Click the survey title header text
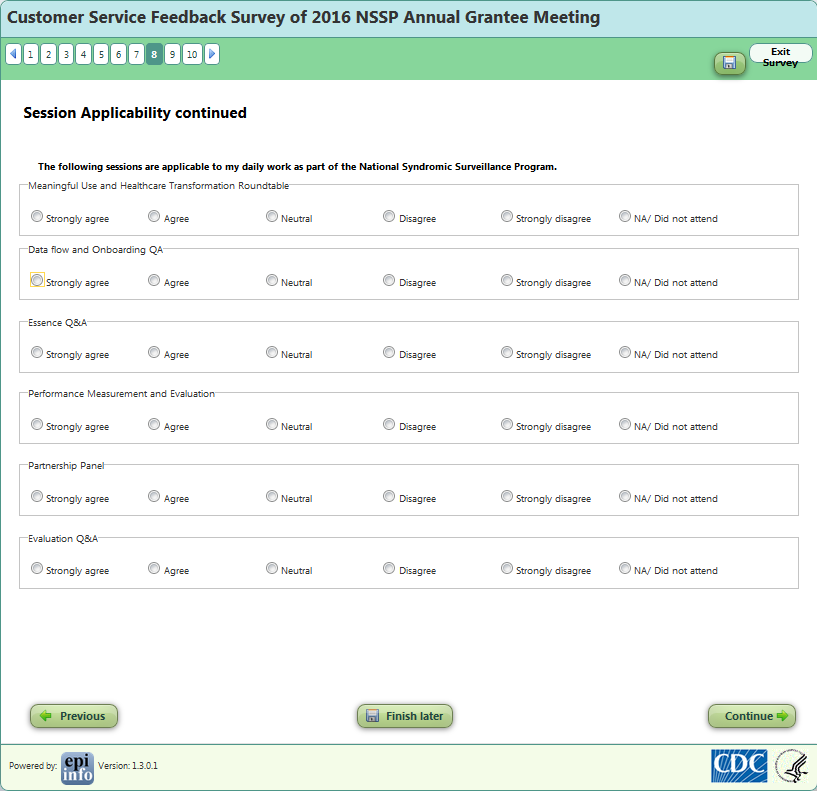The image size is (817, 791). point(303,17)
